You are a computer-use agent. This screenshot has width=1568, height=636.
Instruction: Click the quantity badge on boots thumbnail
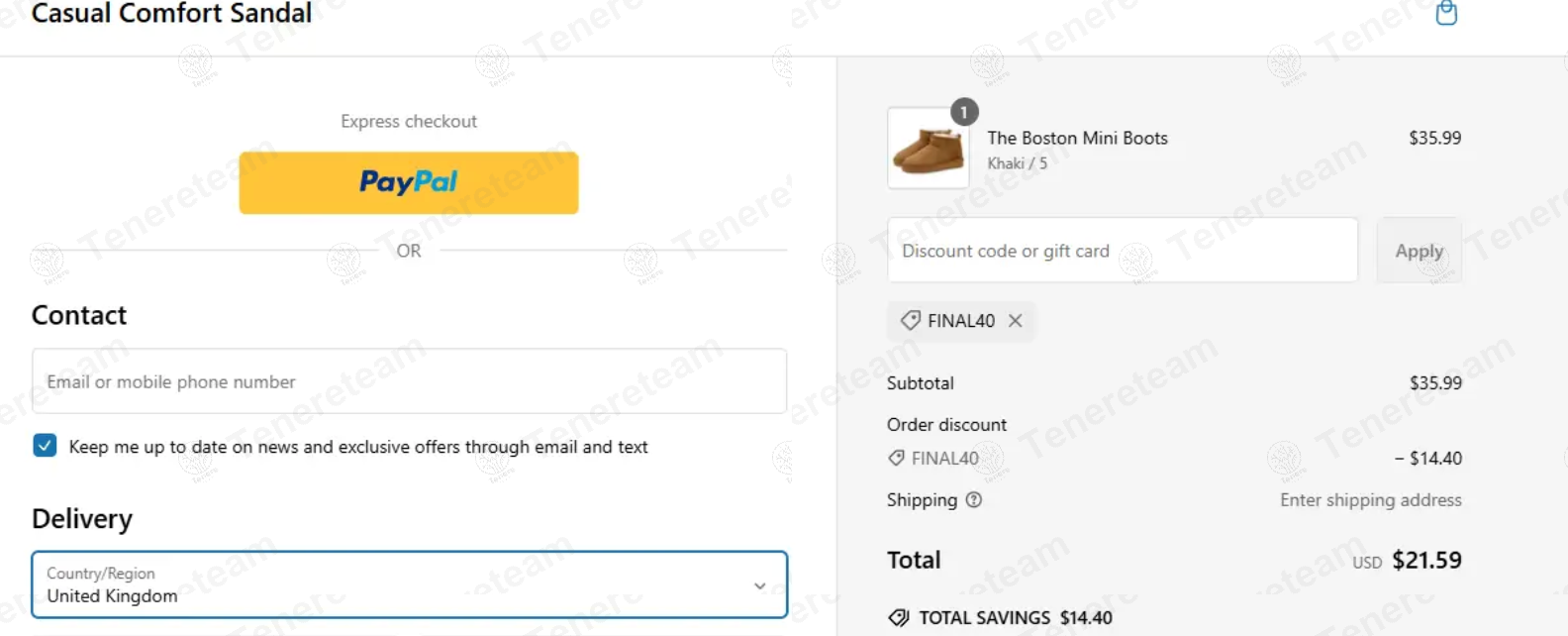(x=964, y=112)
